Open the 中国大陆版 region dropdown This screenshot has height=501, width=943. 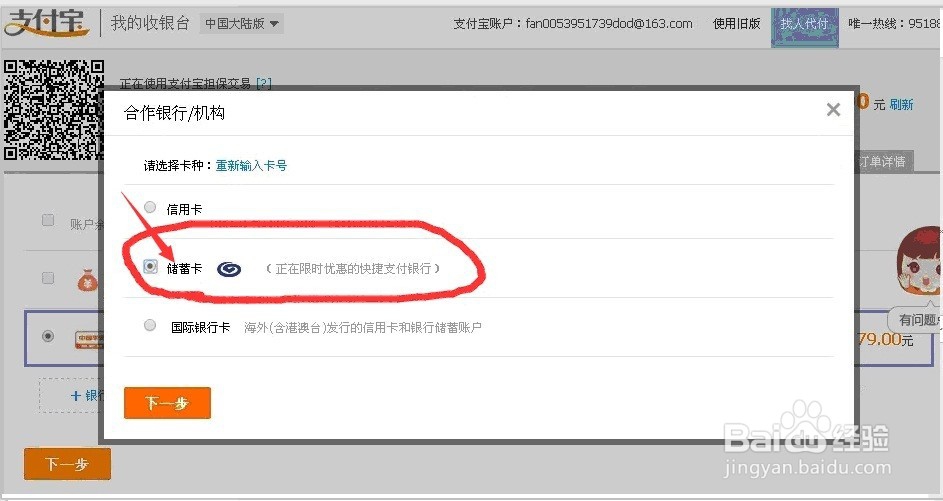tap(242, 24)
